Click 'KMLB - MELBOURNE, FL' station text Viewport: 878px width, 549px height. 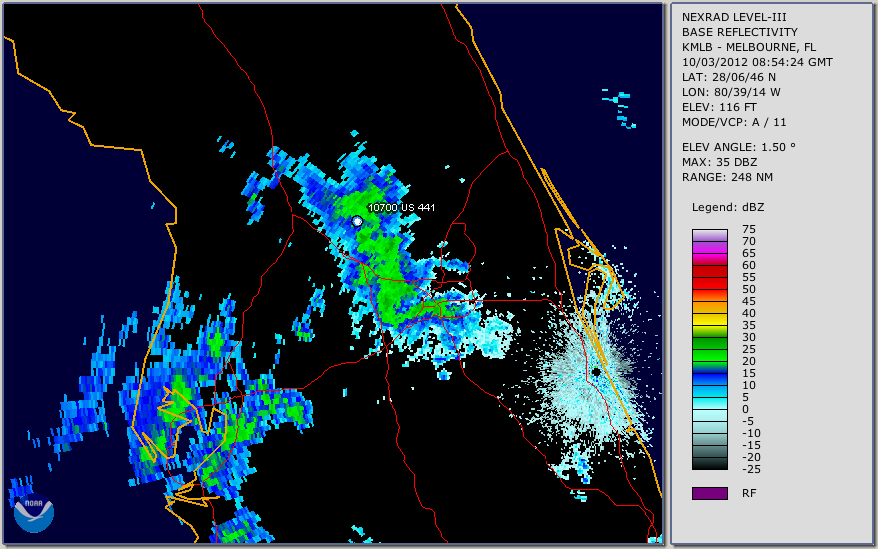(x=749, y=47)
